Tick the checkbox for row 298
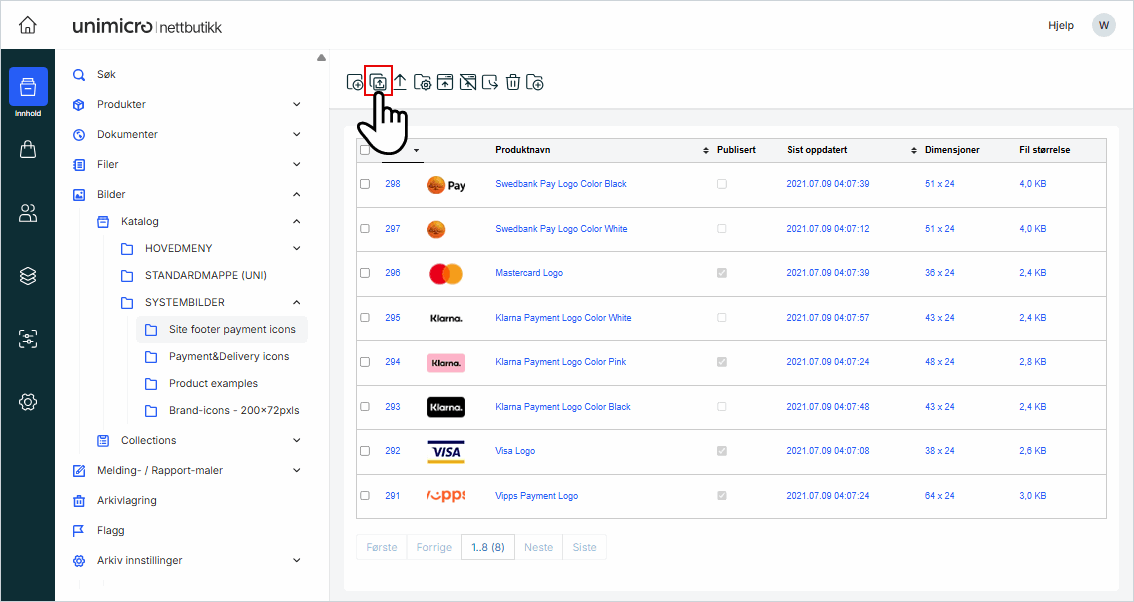Image resolution: width=1134 pixels, height=602 pixels. [365, 184]
